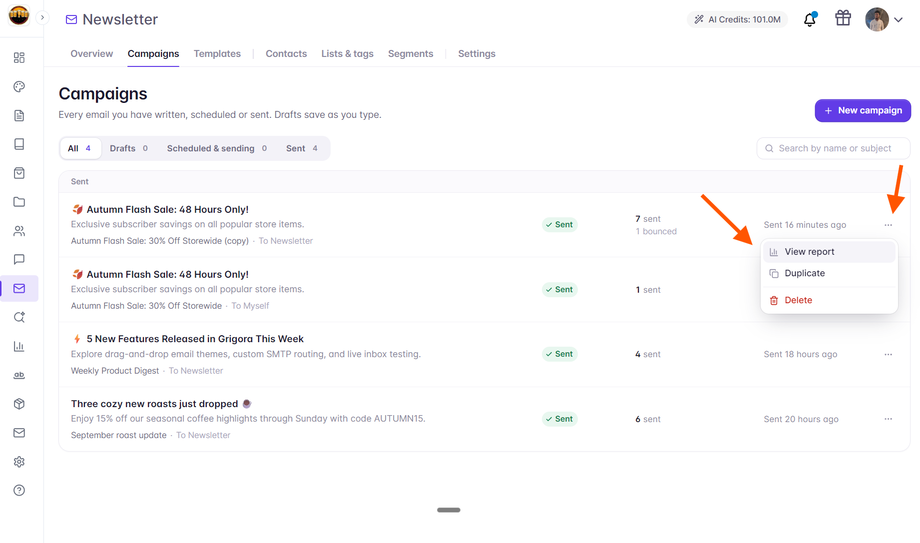Open the users icon in sidebar
The image size is (920, 543).
click(x=19, y=231)
